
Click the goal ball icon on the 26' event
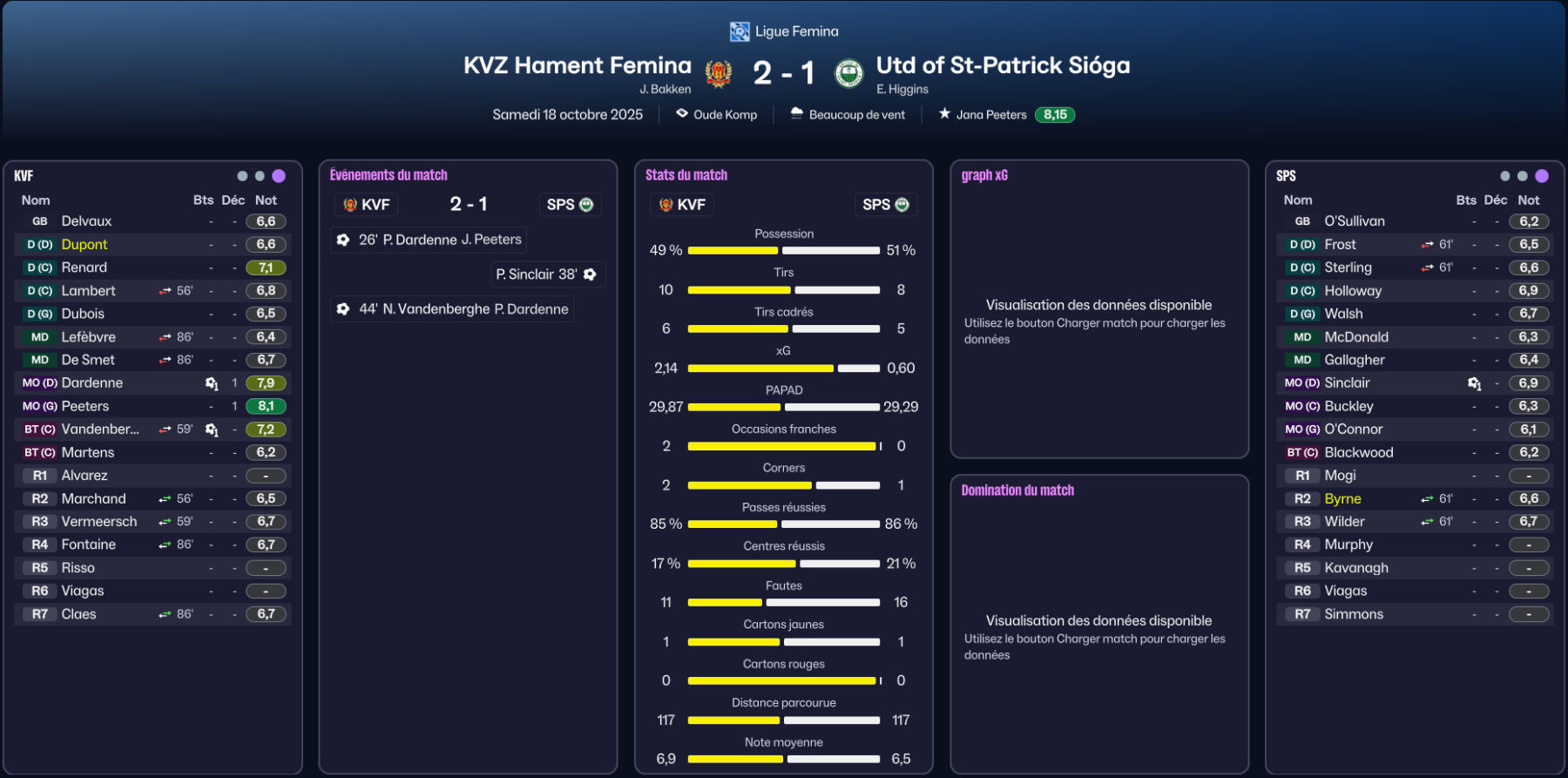pos(343,240)
